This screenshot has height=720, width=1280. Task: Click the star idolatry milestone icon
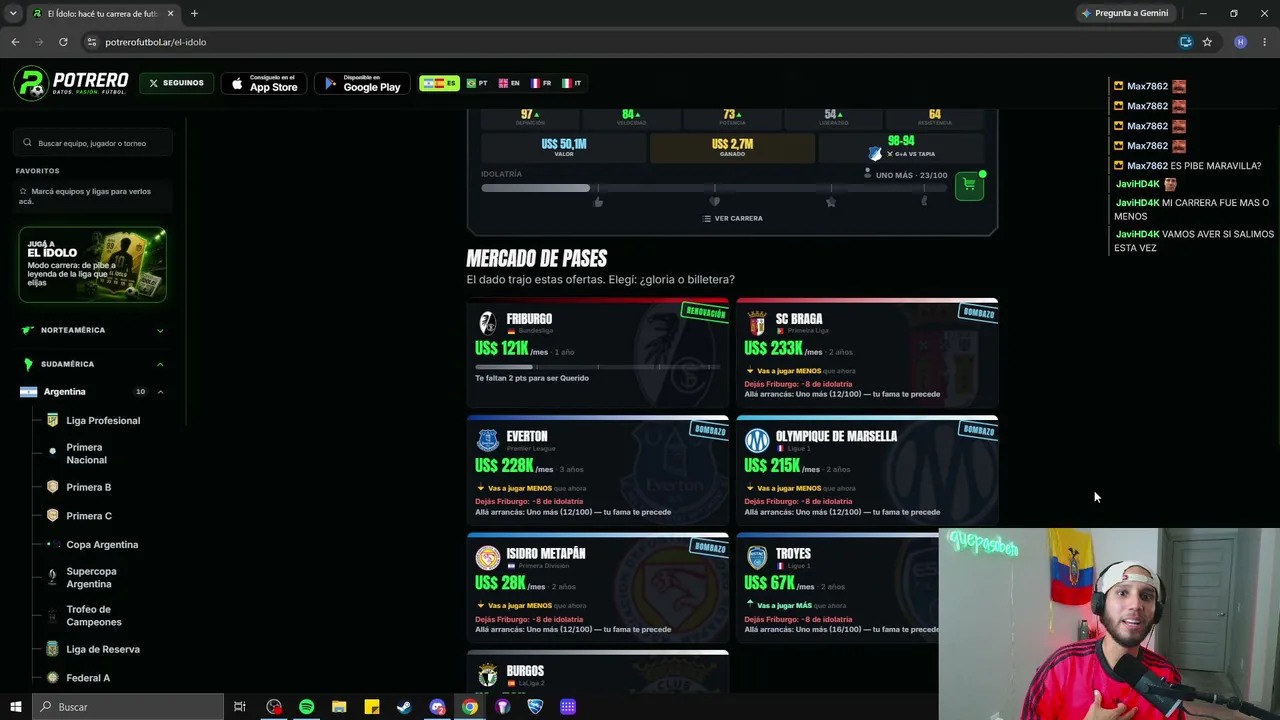[x=830, y=202]
